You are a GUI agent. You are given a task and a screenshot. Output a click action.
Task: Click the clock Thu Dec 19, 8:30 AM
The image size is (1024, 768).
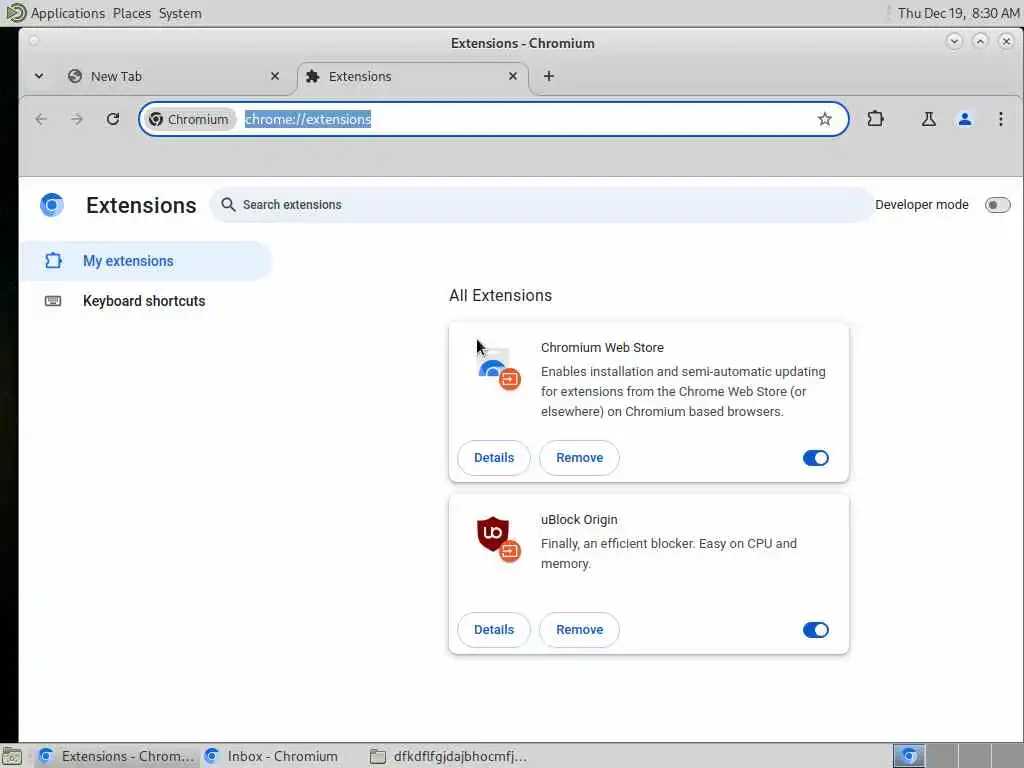pos(957,13)
